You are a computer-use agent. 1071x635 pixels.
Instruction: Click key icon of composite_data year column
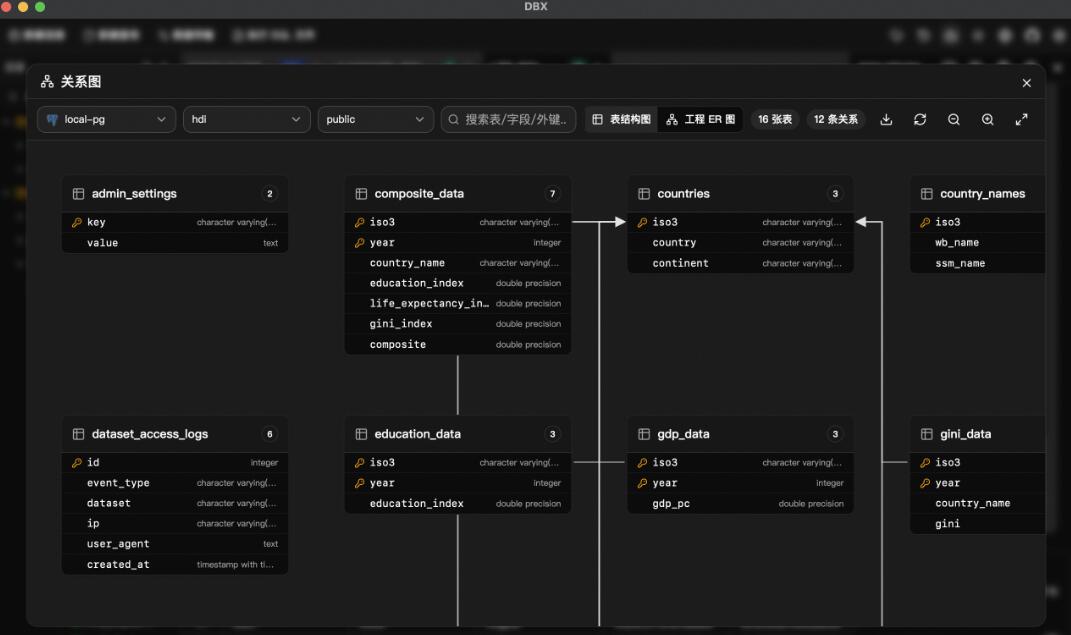(x=359, y=243)
